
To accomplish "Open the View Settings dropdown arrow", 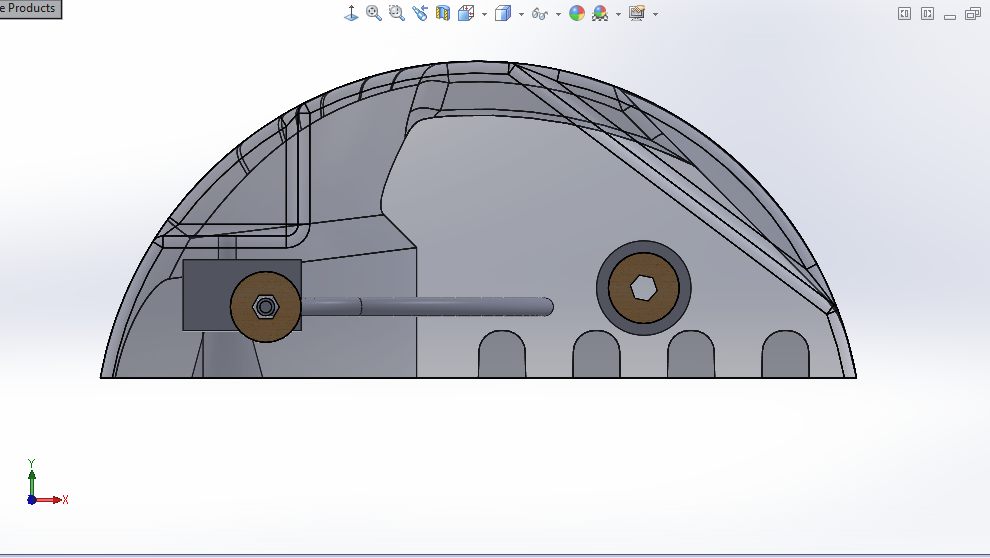I will click(x=655, y=14).
